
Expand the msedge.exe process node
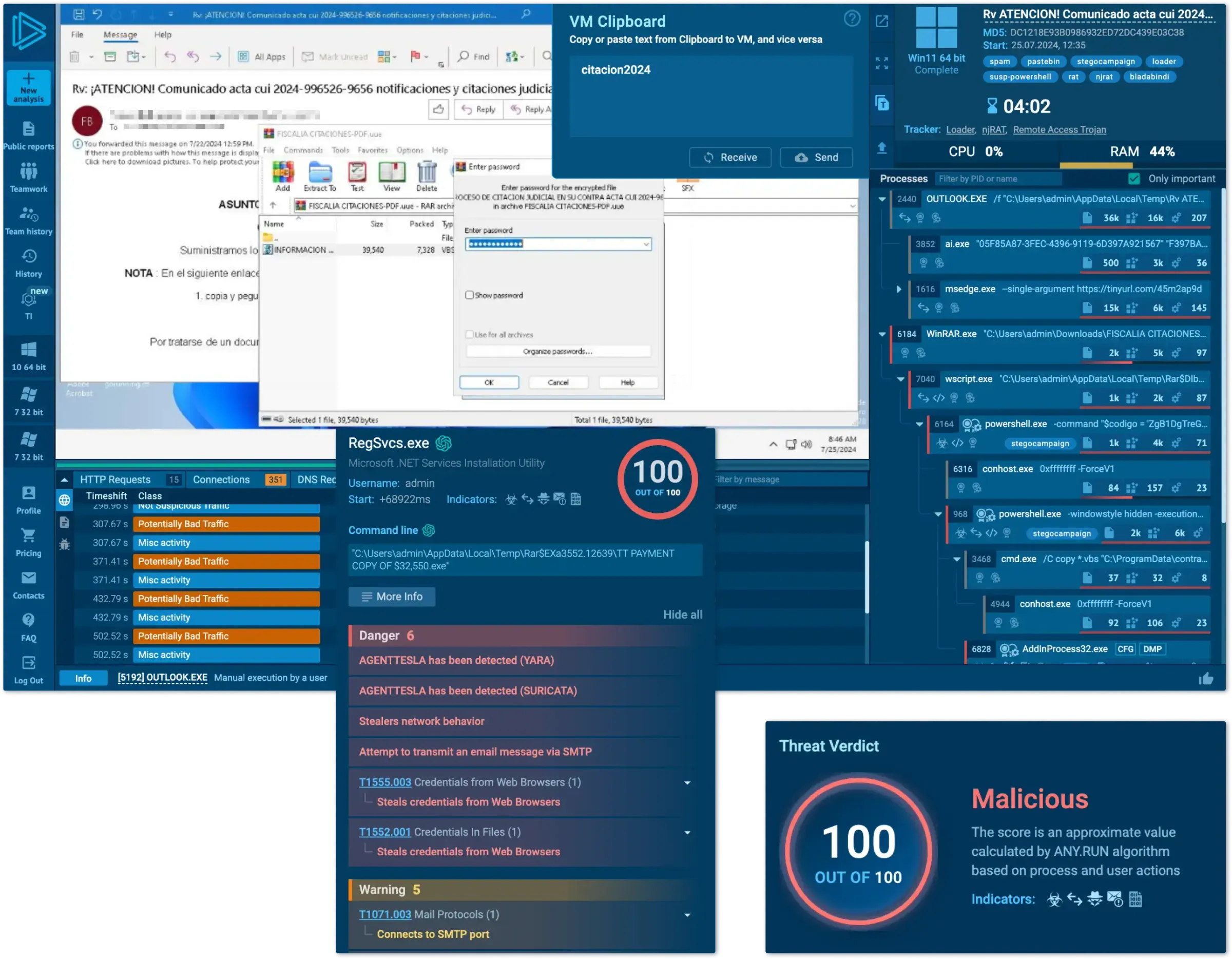click(899, 290)
